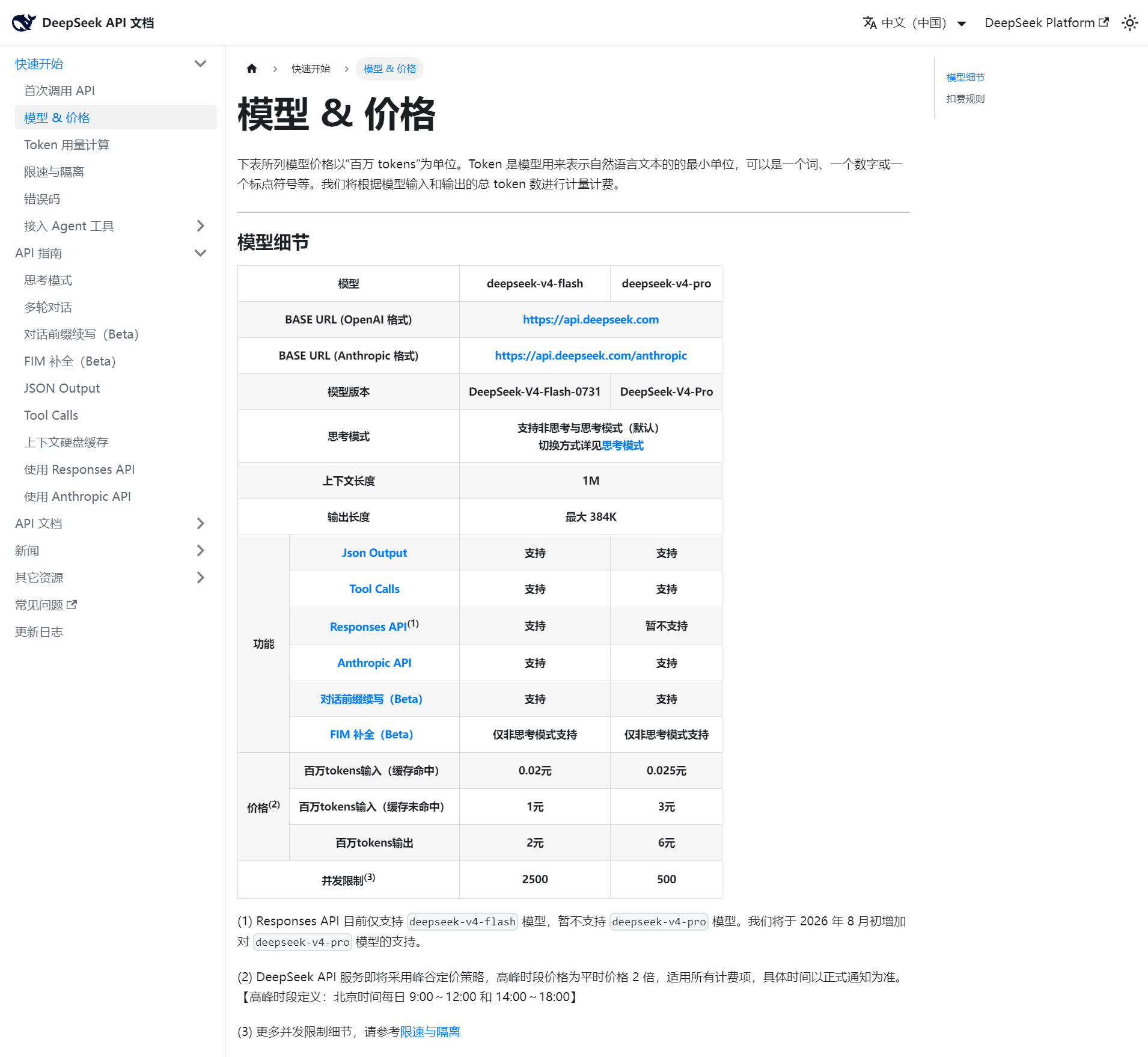Image resolution: width=1148 pixels, height=1057 pixels.
Task: Click the 0.025元 cache hit price
Action: click(667, 770)
